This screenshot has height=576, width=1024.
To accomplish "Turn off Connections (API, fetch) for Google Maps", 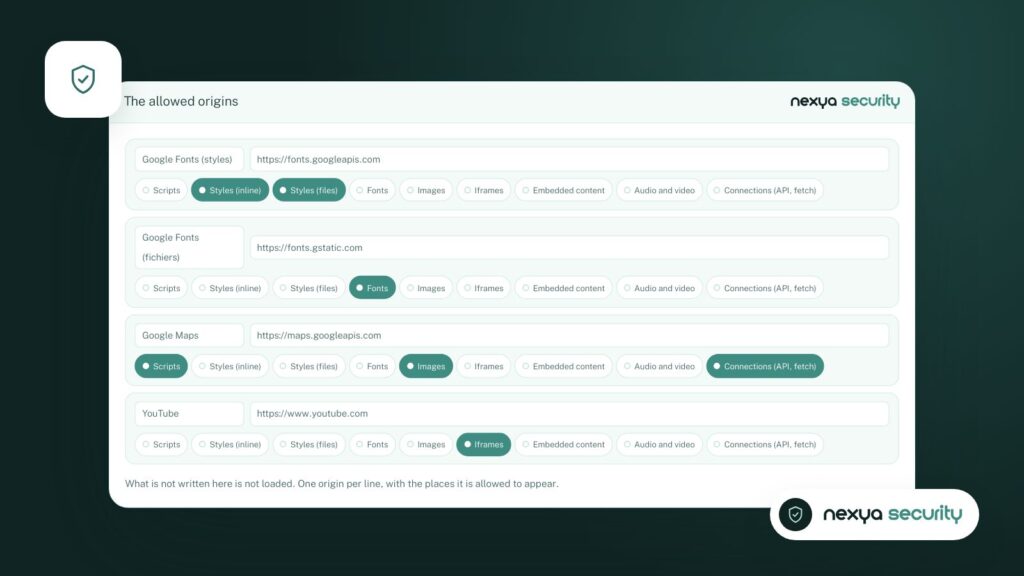I will [765, 366].
